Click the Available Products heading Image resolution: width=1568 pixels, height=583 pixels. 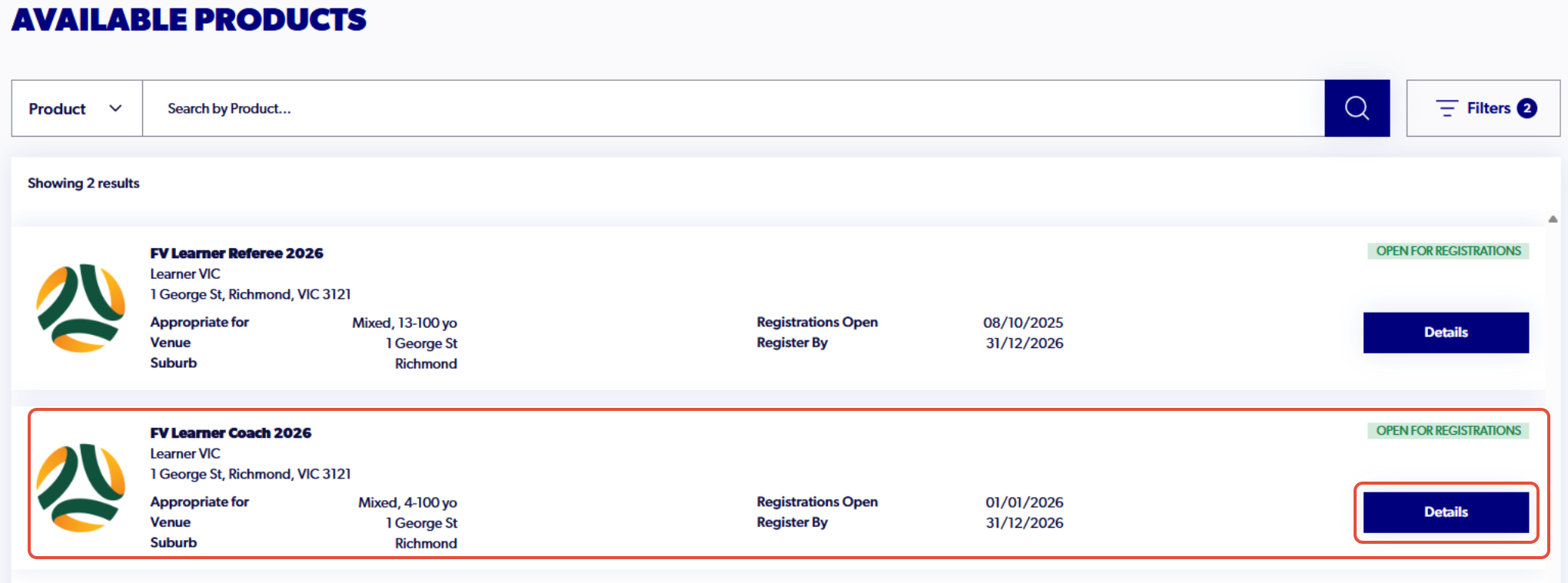189,19
